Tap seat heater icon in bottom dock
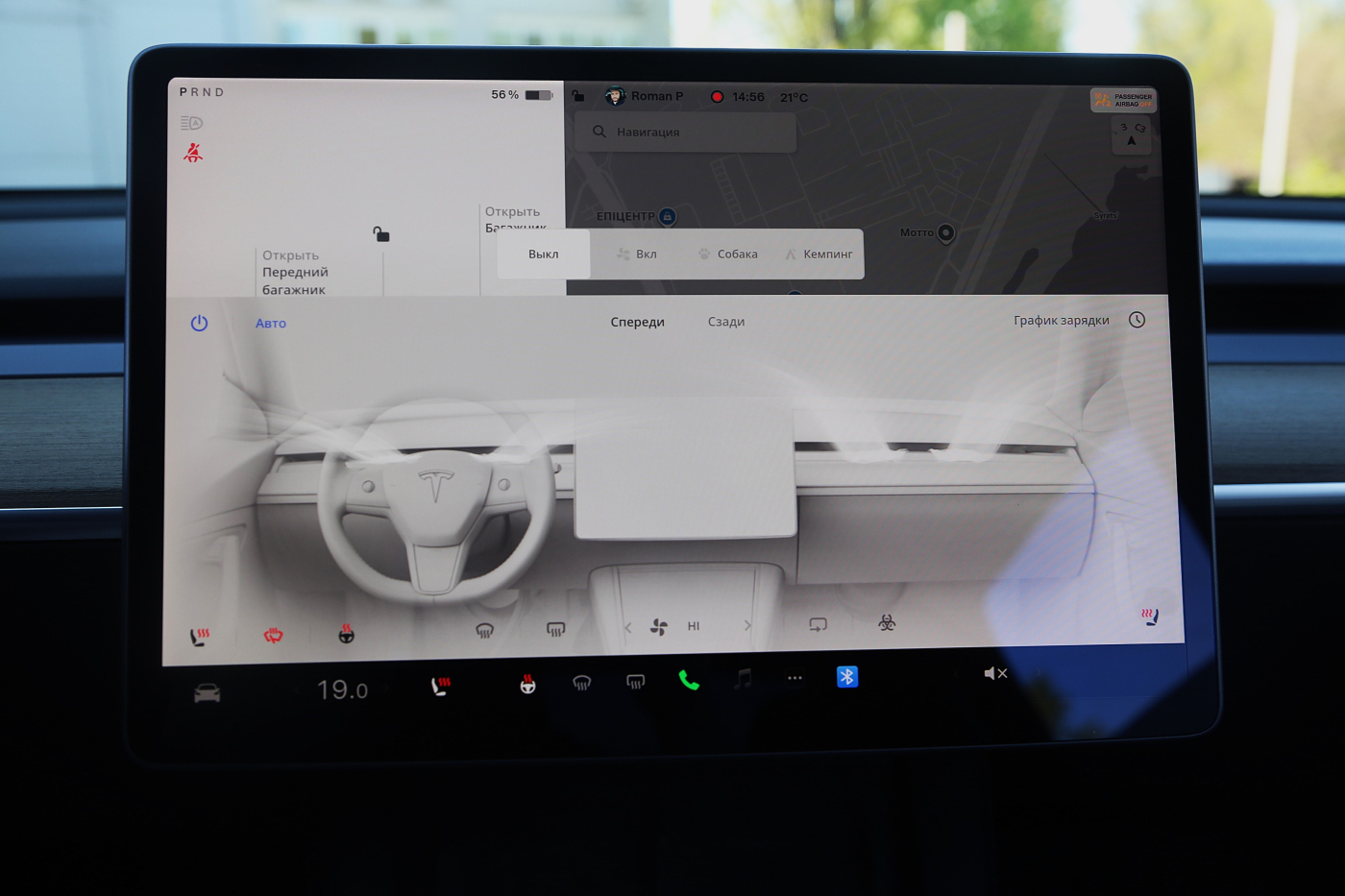 click(441, 686)
